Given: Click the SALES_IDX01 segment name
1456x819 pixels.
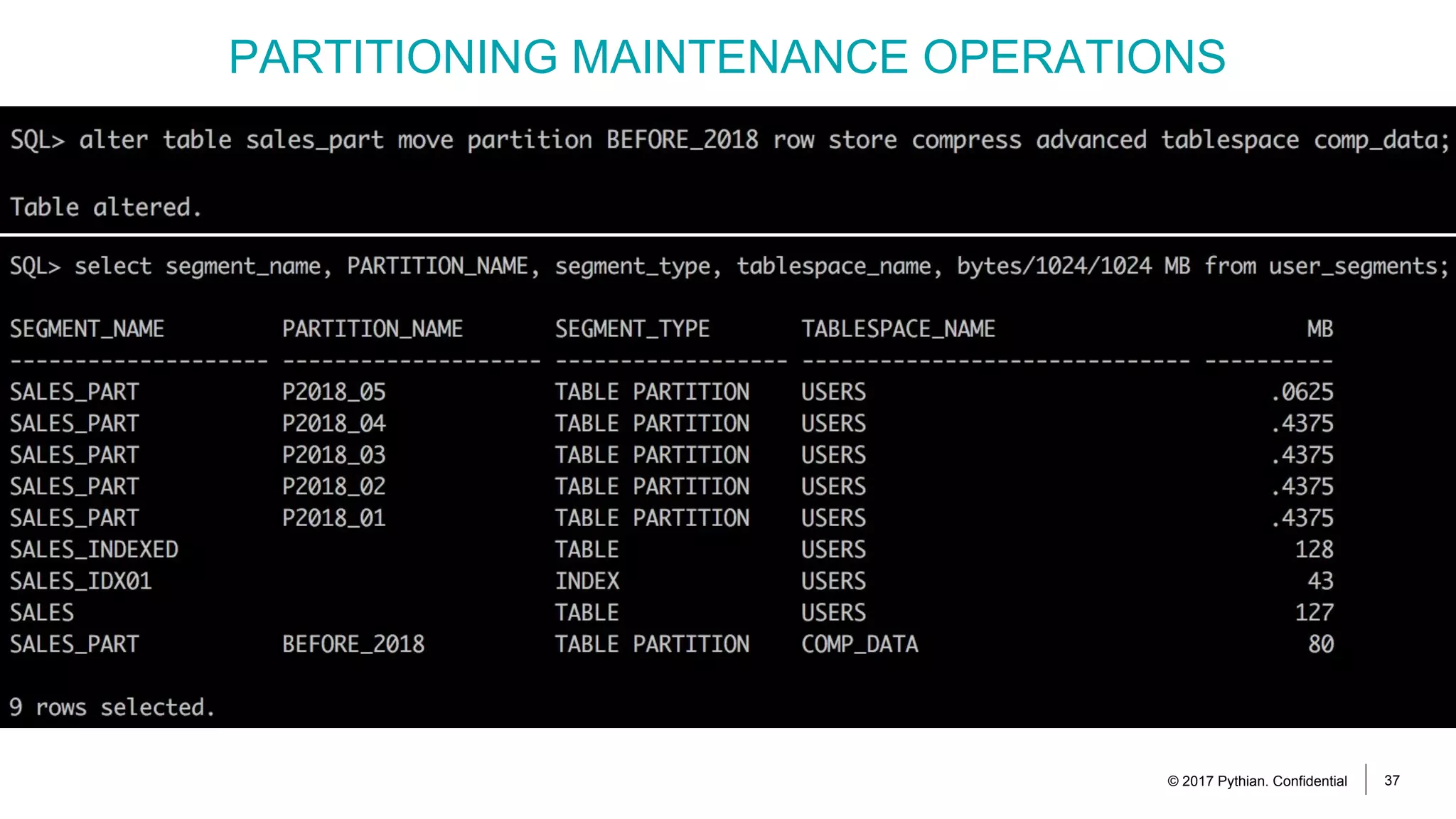Looking at the screenshot, I should point(80,581).
